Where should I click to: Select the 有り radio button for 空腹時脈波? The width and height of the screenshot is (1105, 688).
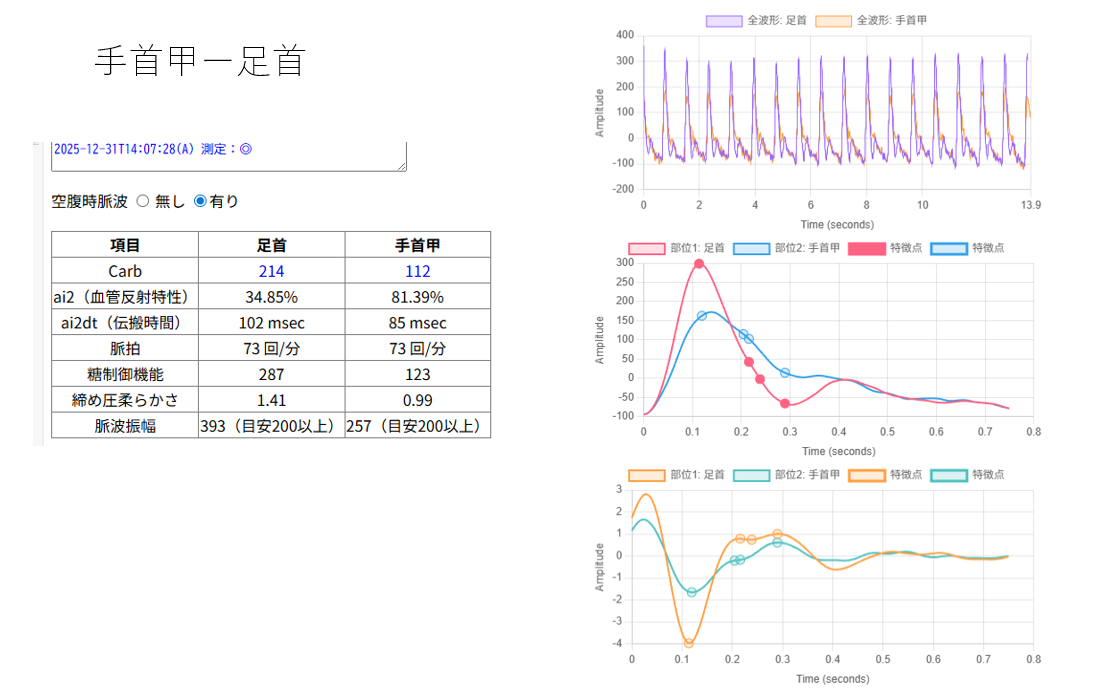pyautogui.click(x=200, y=201)
